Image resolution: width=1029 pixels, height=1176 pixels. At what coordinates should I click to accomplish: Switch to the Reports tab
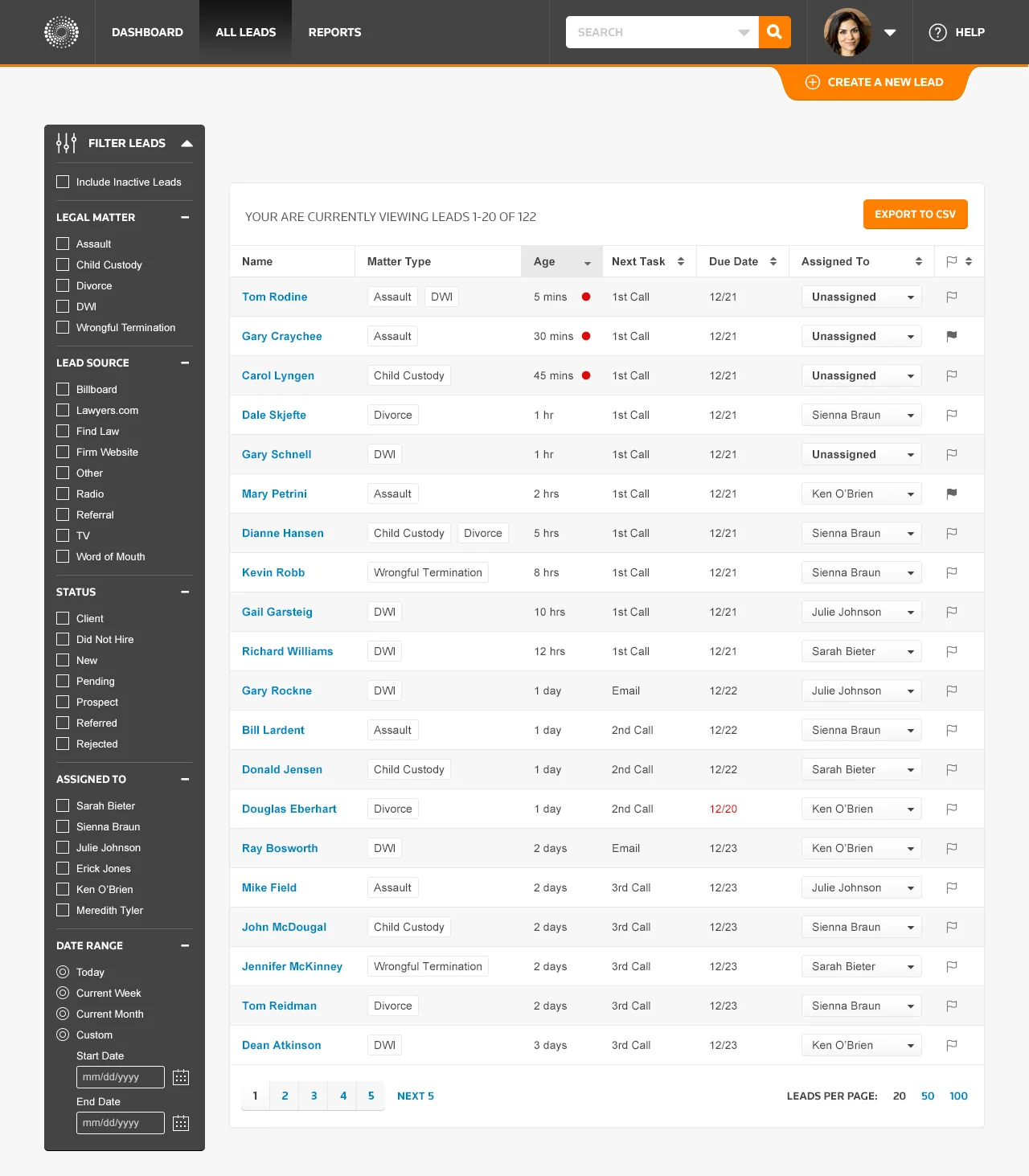click(334, 32)
